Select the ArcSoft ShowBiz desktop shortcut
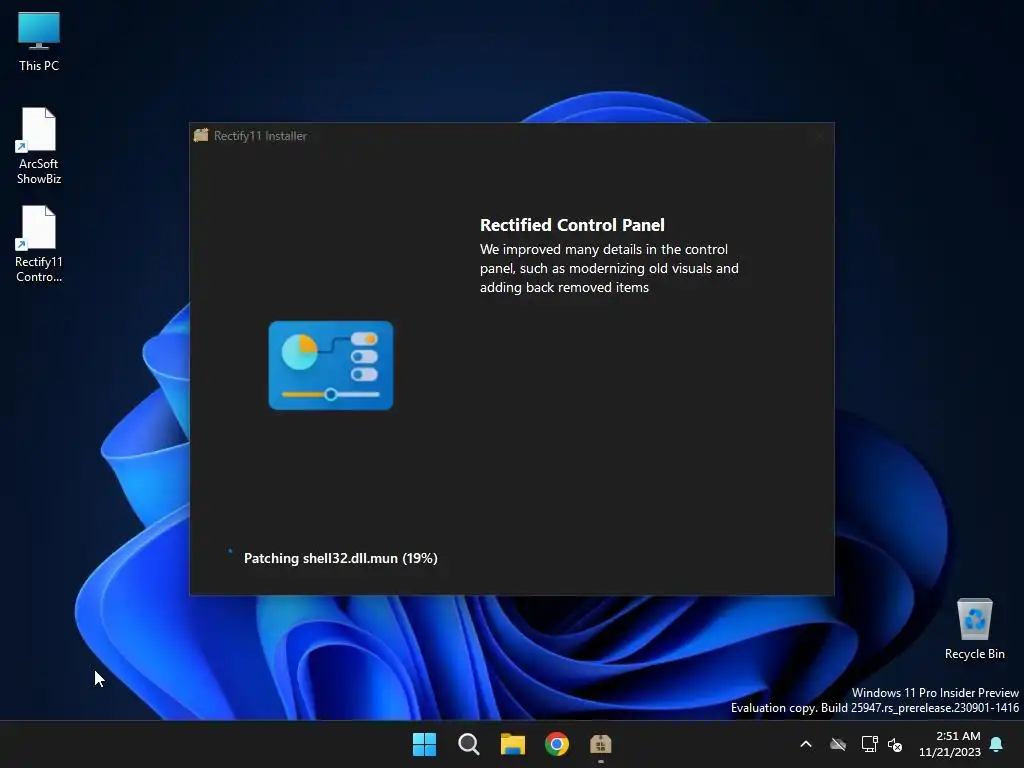 coord(39,146)
